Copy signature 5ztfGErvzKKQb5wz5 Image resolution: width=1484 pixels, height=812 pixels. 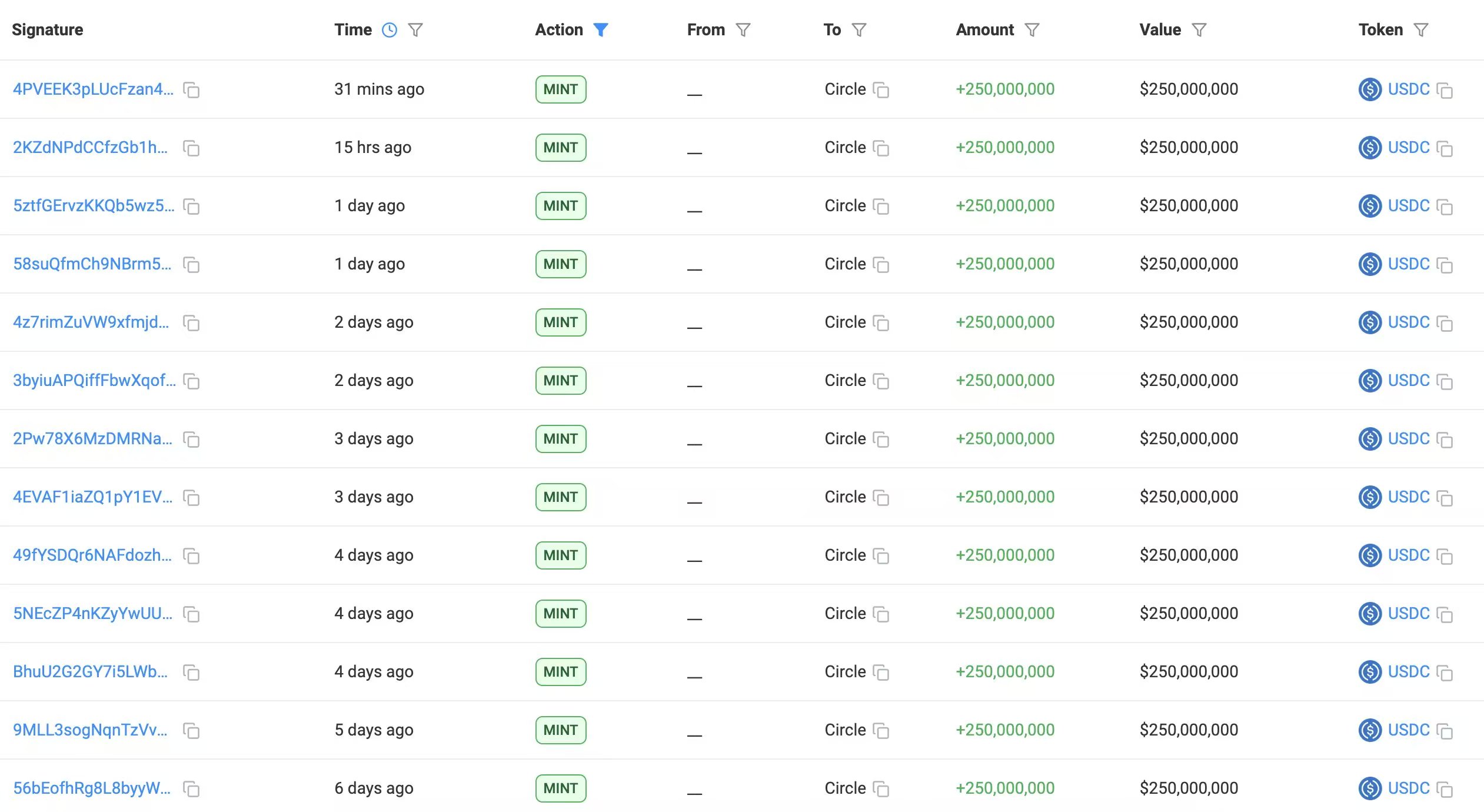(191, 207)
